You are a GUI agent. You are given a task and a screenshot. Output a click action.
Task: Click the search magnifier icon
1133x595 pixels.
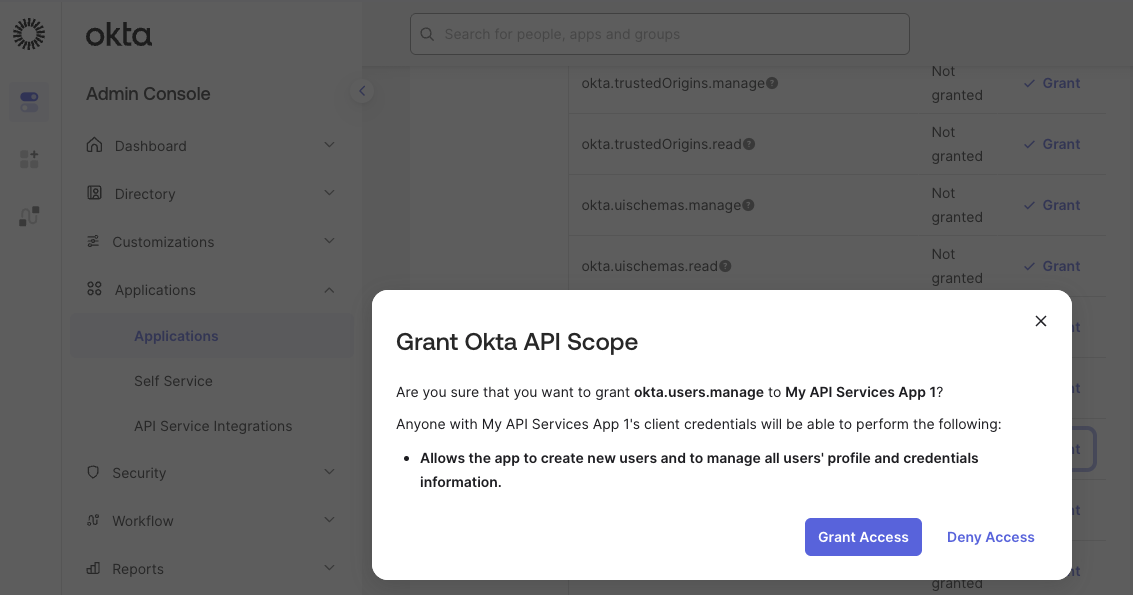pos(427,34)
